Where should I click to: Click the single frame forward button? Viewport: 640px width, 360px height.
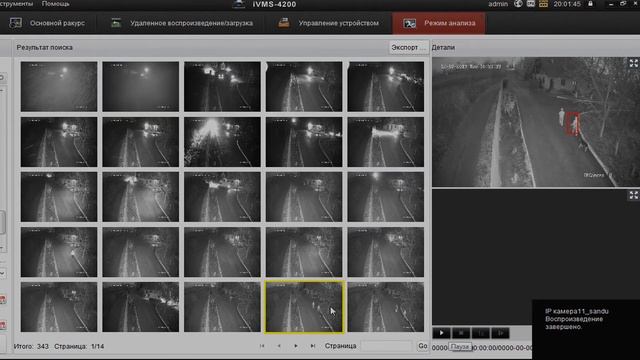click(x=500, y=333)
